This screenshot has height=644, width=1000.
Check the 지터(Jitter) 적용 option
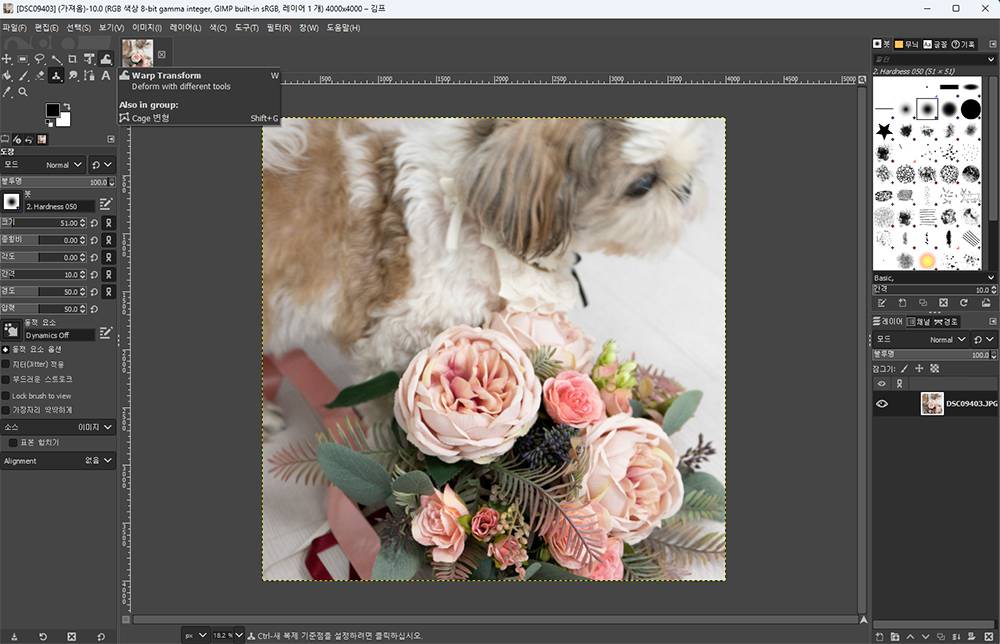pos(7,364)
